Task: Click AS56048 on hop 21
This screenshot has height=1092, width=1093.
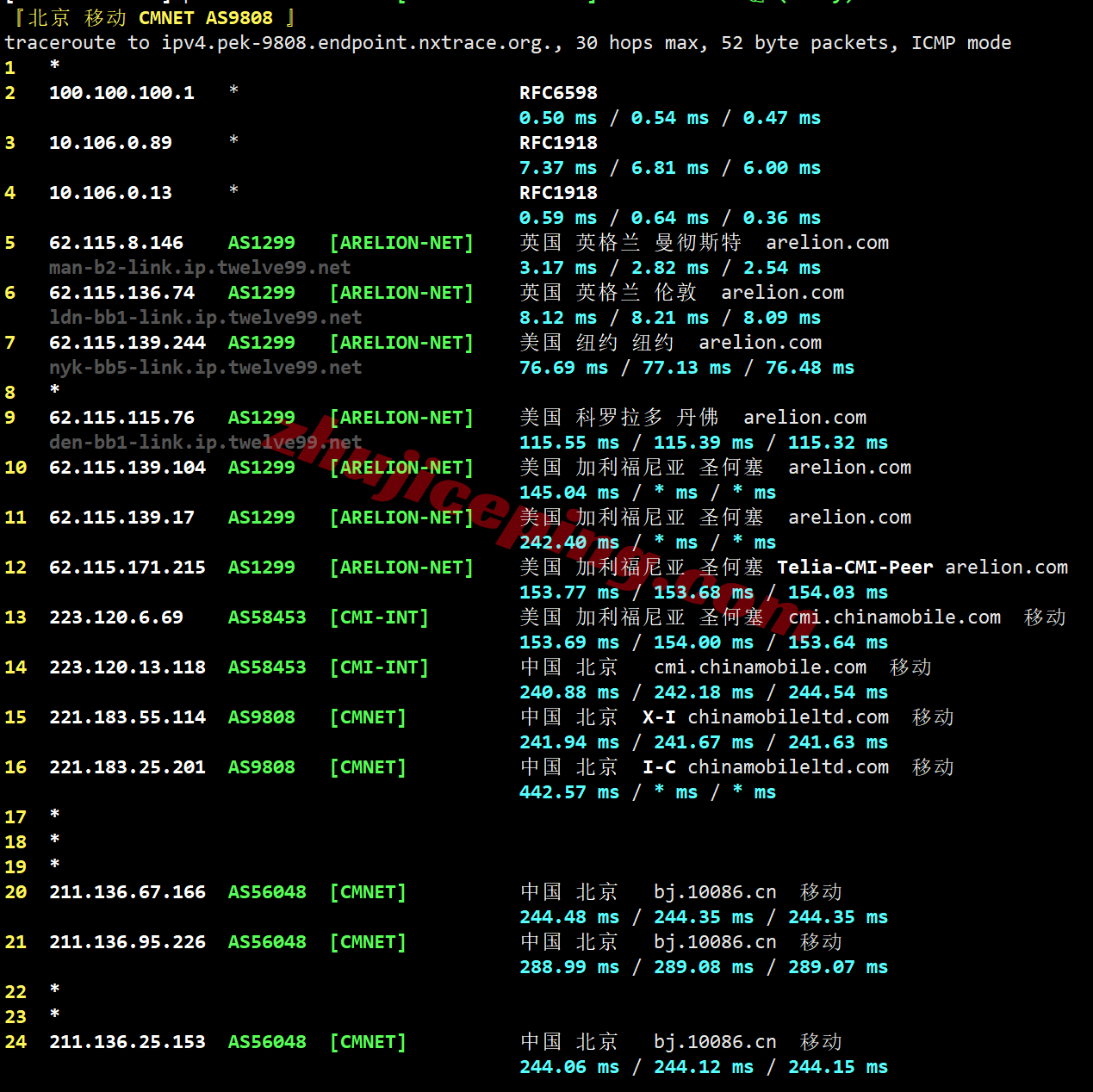Action: 267,942
